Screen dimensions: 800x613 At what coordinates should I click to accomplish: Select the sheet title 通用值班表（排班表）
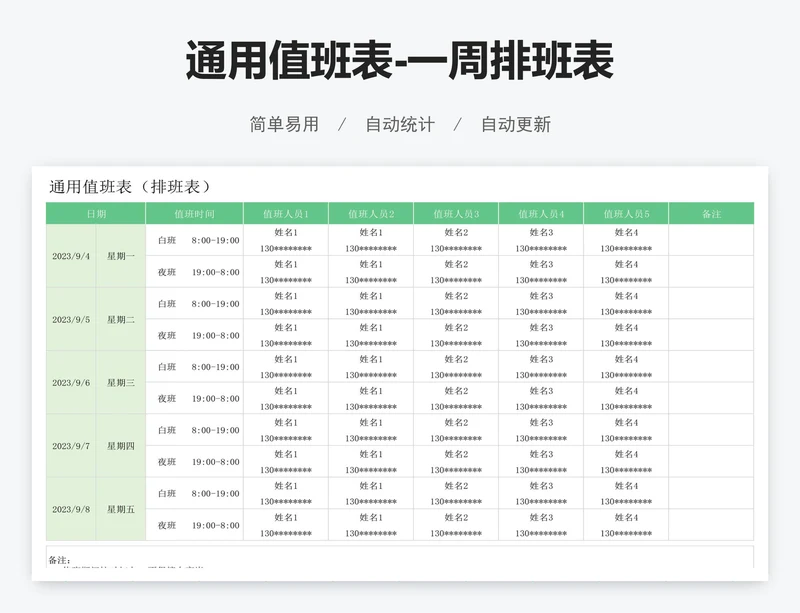(x=131, y=187)
